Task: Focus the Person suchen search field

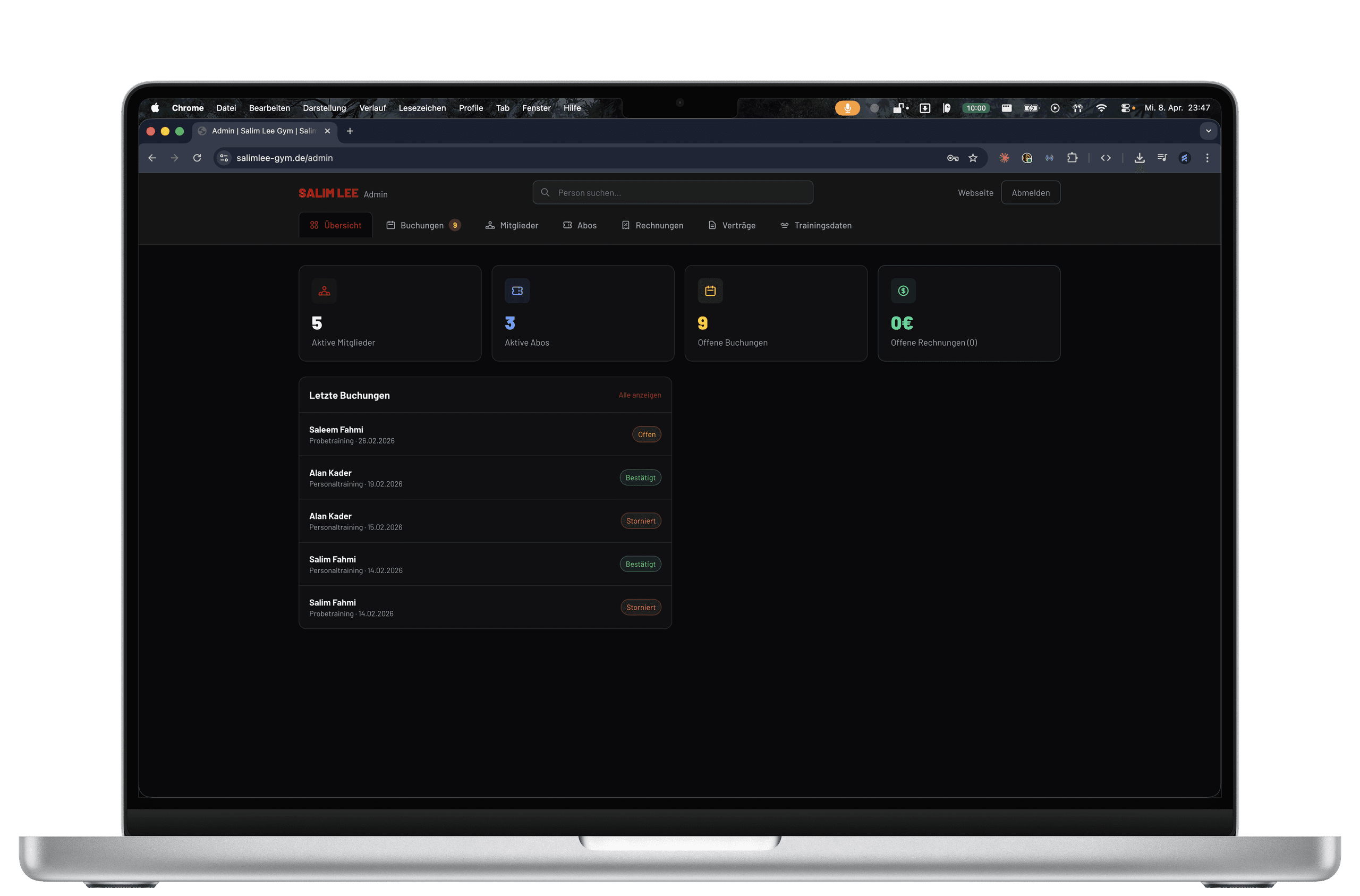Action: [x=673, y=193]
